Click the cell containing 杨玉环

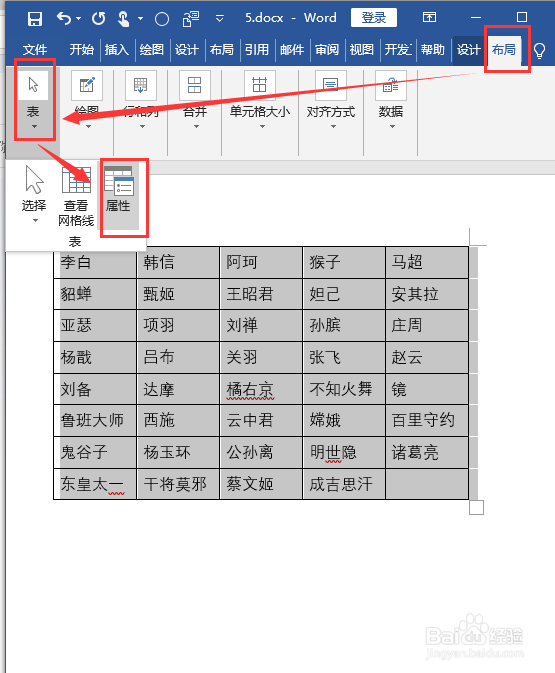178,452
